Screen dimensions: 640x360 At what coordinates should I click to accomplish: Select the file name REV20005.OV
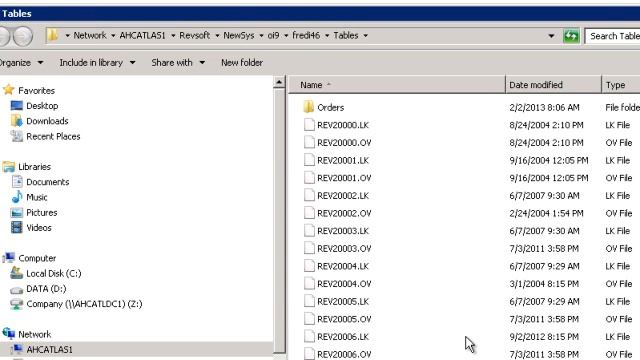tap(344, 319)
